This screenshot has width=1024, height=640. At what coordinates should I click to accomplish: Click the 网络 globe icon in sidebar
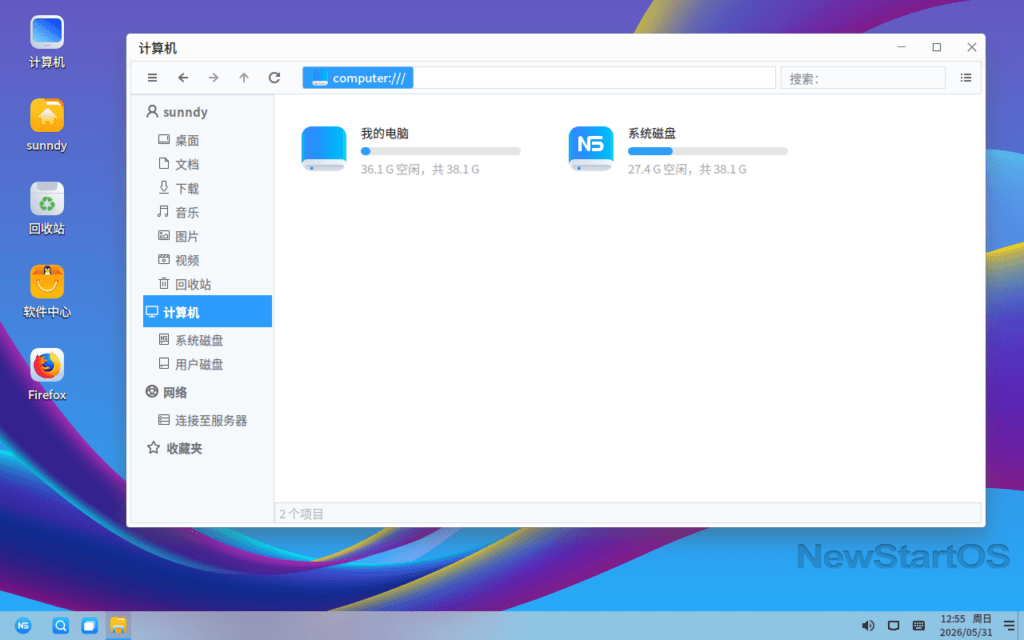pos(152,391)
